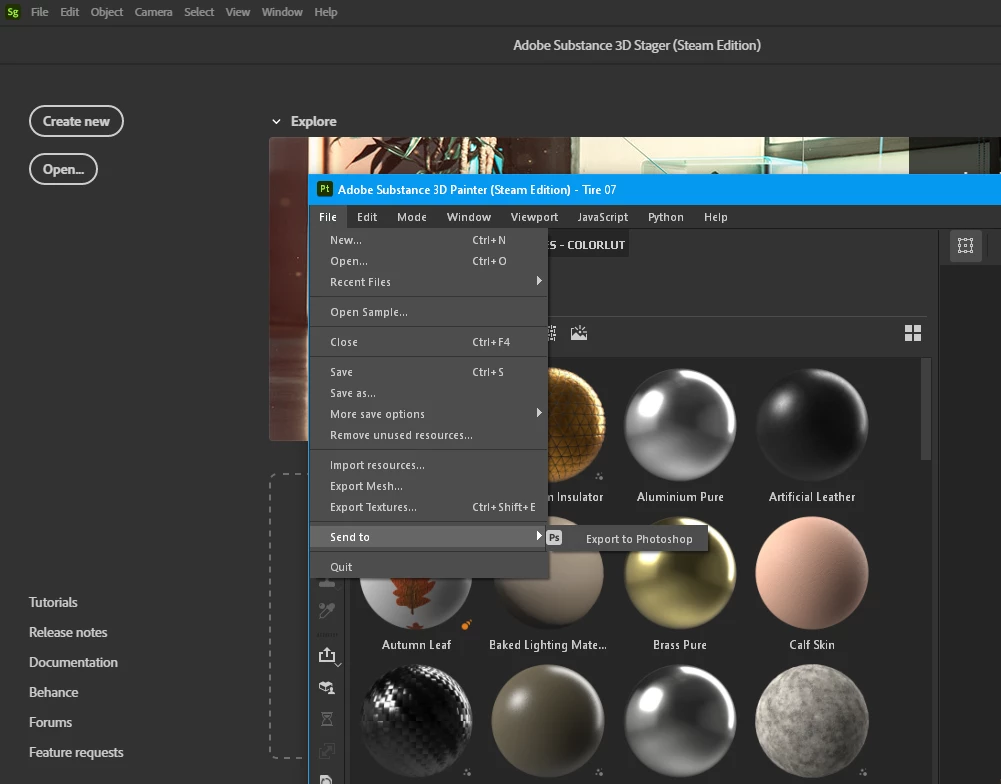Open Painter's Edit menu
Screen dimensions: 1001x784
tap(367, 217)
